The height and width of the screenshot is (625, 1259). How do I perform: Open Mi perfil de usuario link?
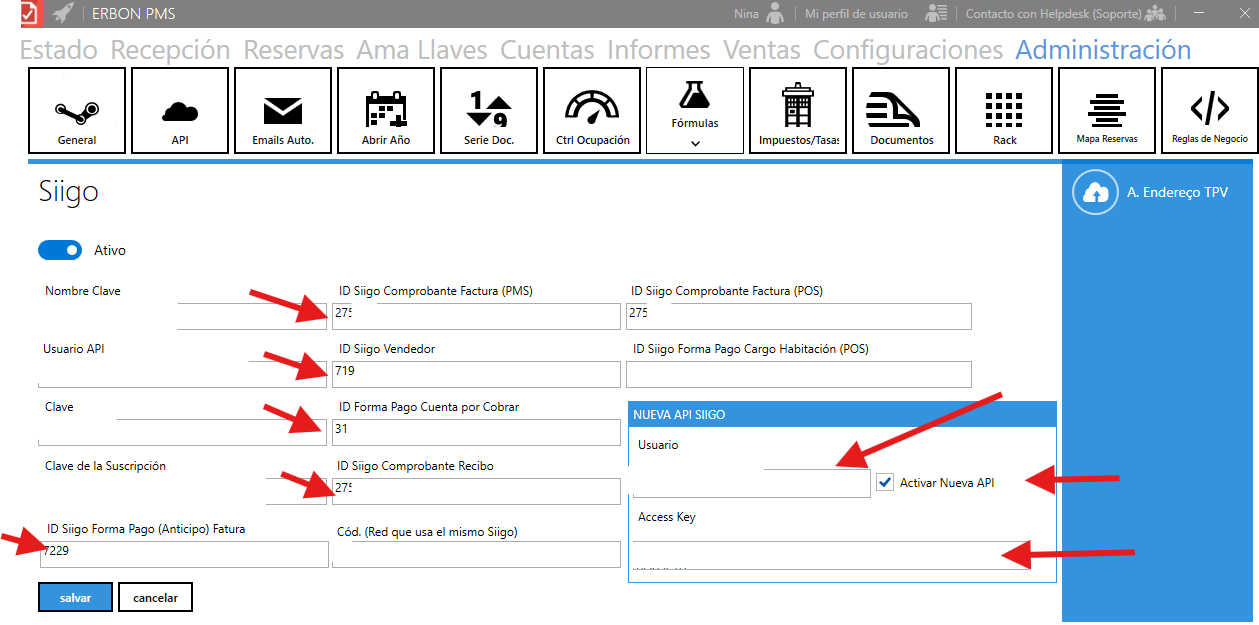click(x=856, y=14)
